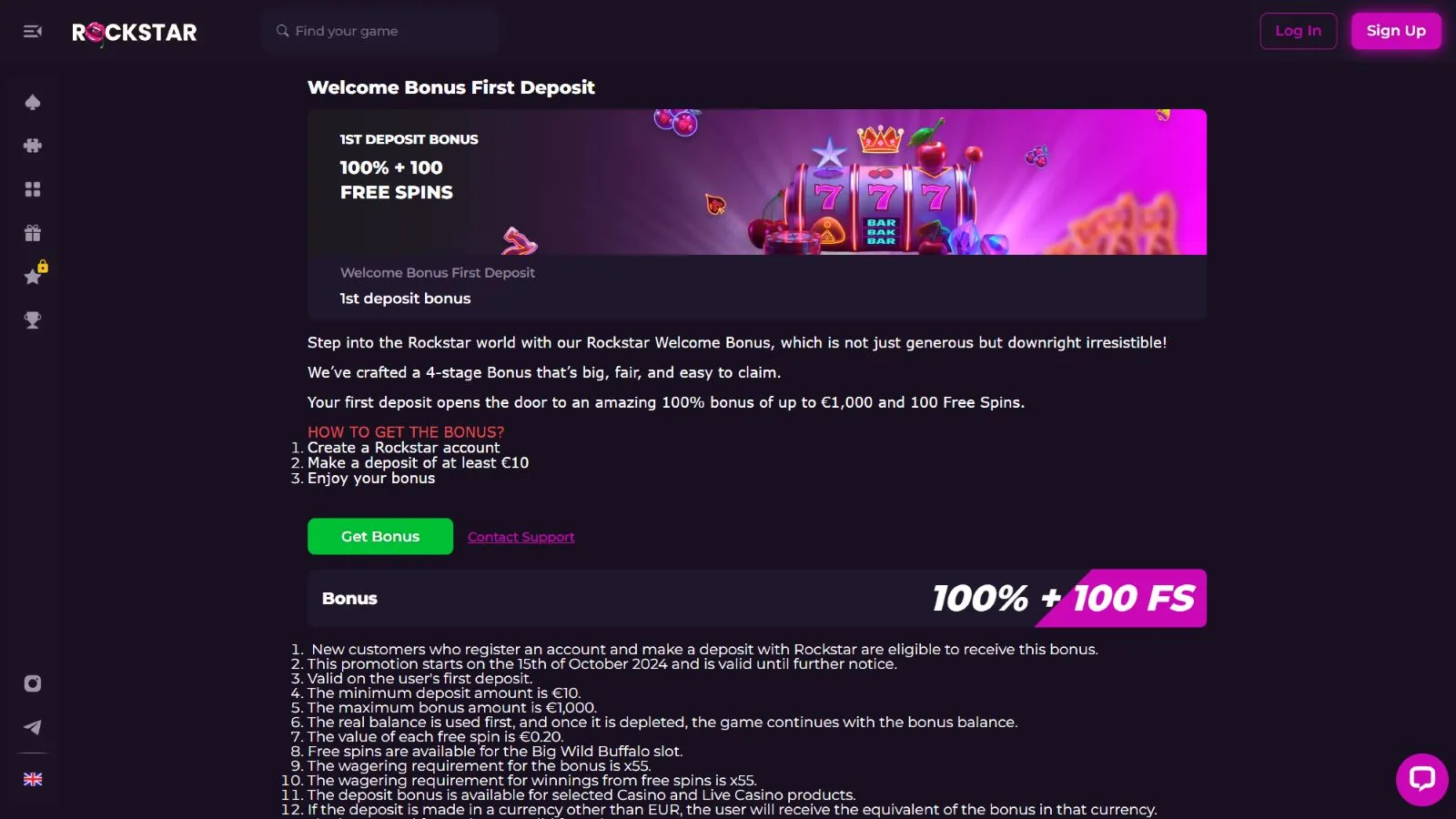Click the search magnifier icon
Screen dimensions: 1456x819
[283, 31]
